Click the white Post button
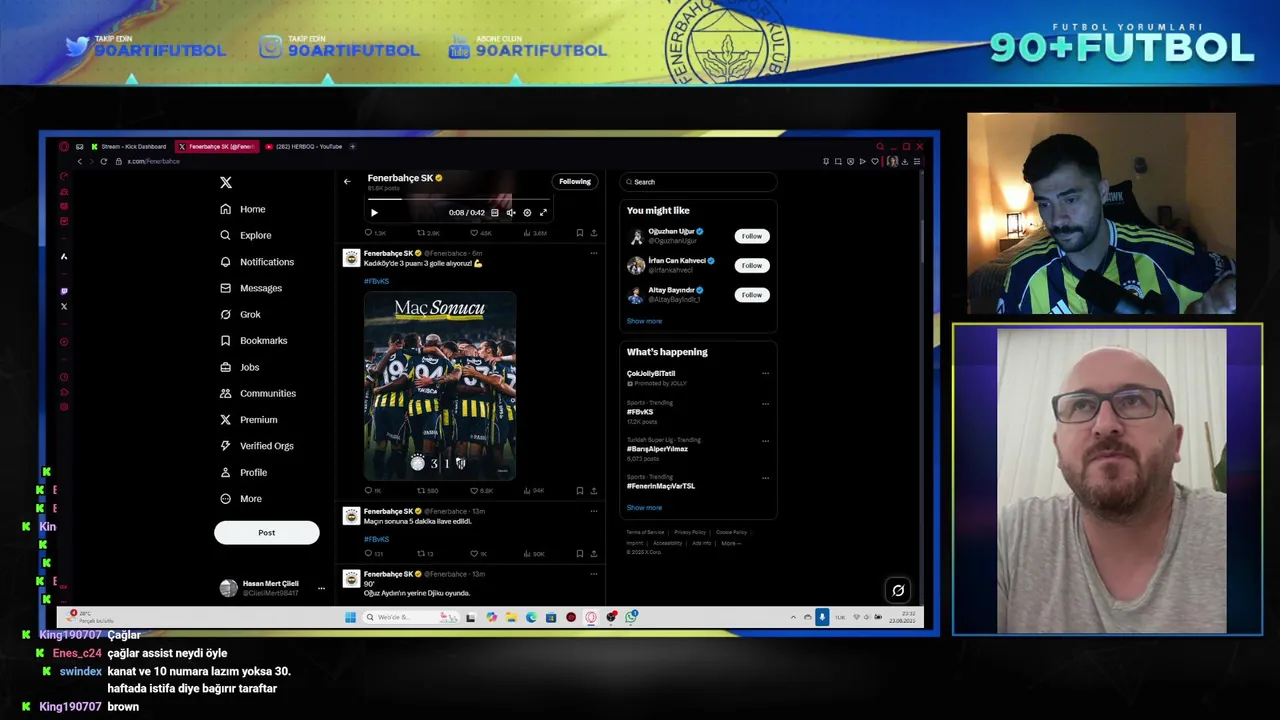Image resolution: width=1280 pixels, height=720 pixels. tap(267, 532)
